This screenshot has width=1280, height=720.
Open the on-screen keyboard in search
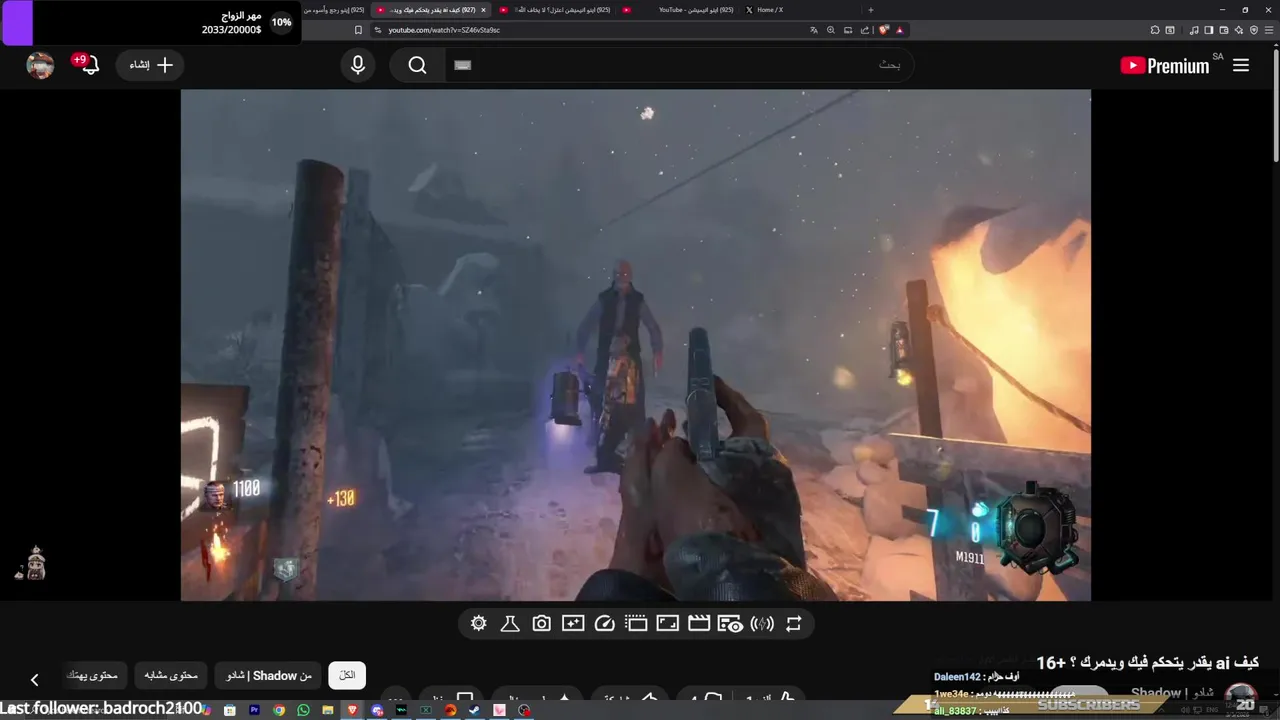pyautogui.click(x=462, y=65)
